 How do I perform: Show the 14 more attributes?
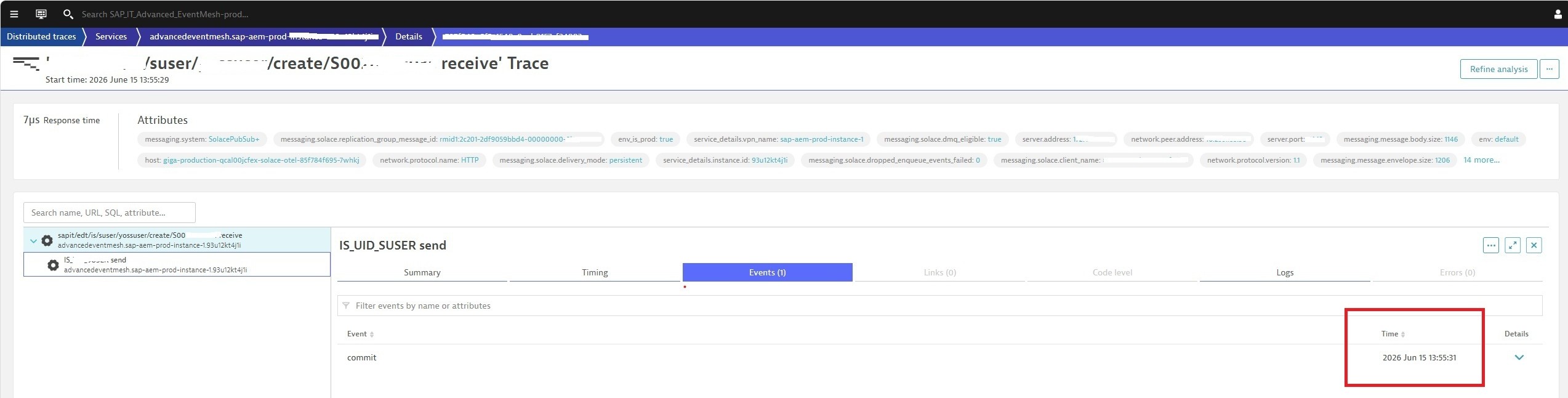1481,160
